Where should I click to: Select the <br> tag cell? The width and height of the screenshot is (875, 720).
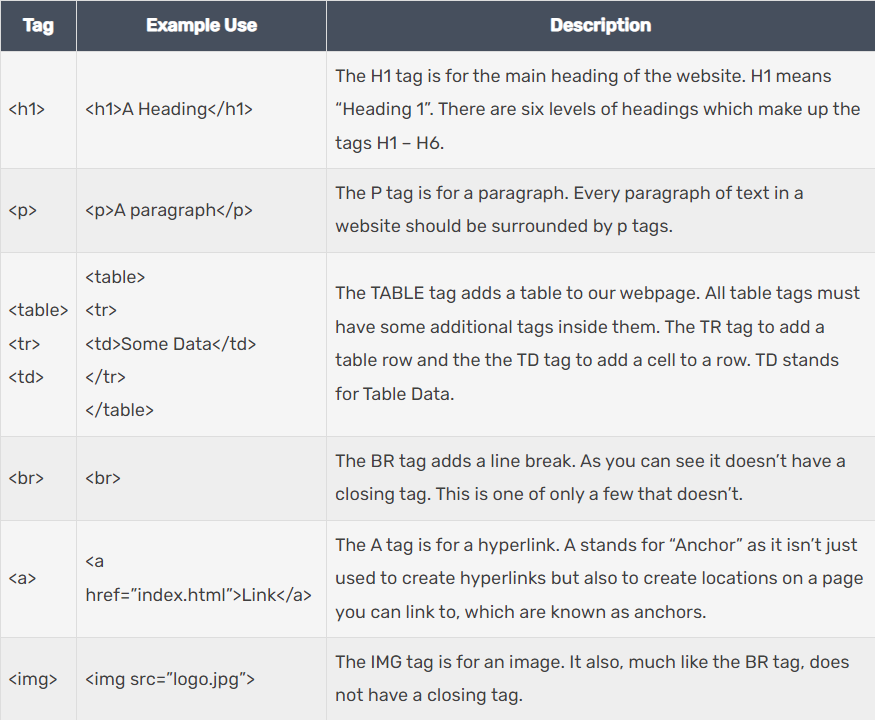(26, 478)
